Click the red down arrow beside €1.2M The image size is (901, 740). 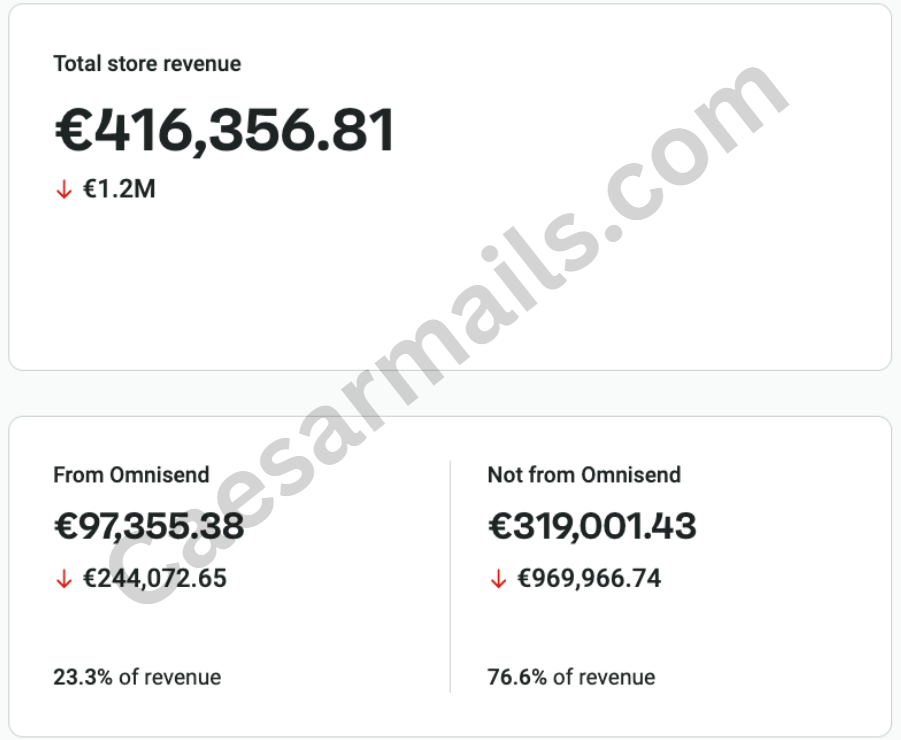point(64,189)
